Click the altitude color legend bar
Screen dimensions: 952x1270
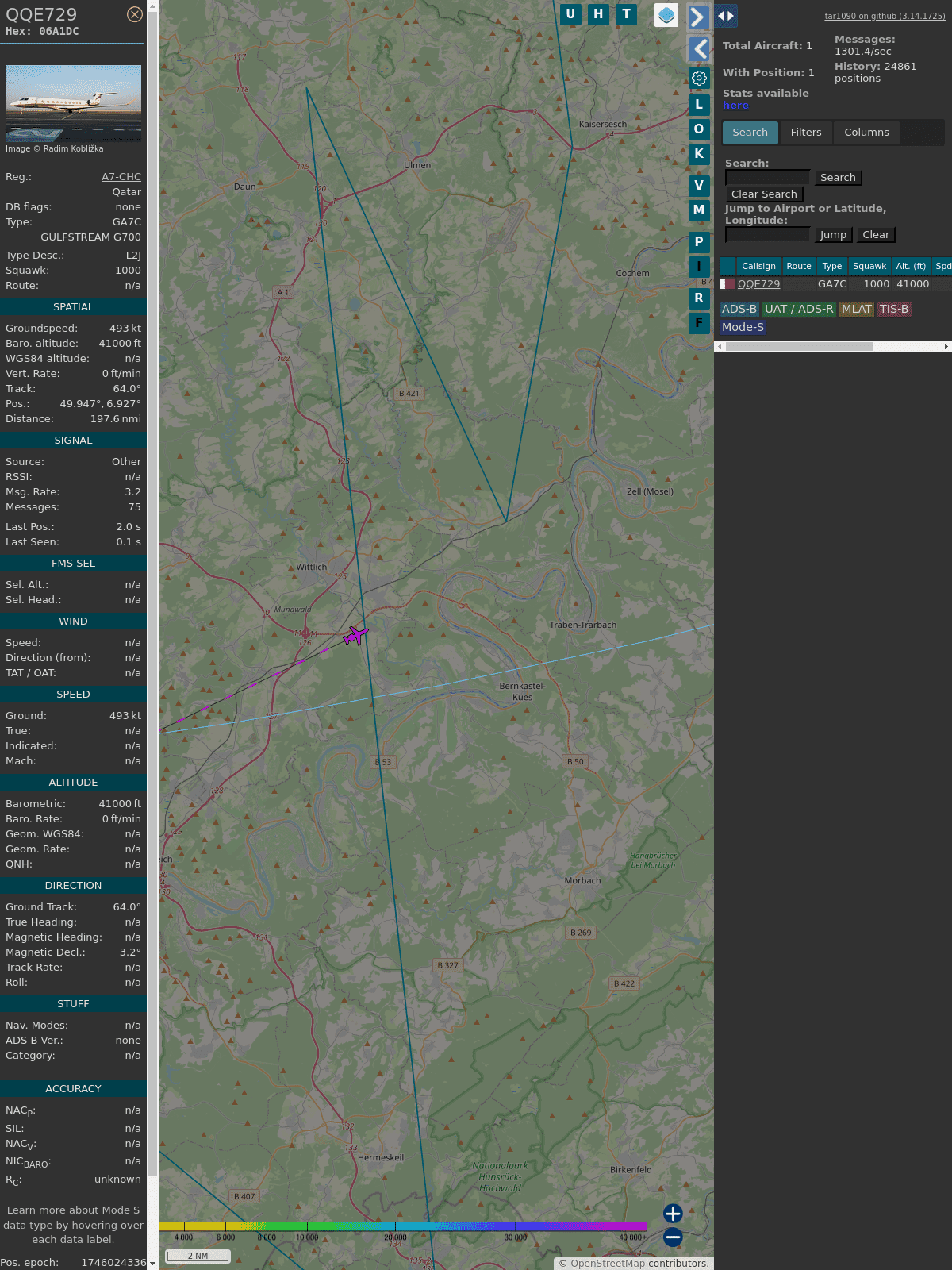(403, 1226)
